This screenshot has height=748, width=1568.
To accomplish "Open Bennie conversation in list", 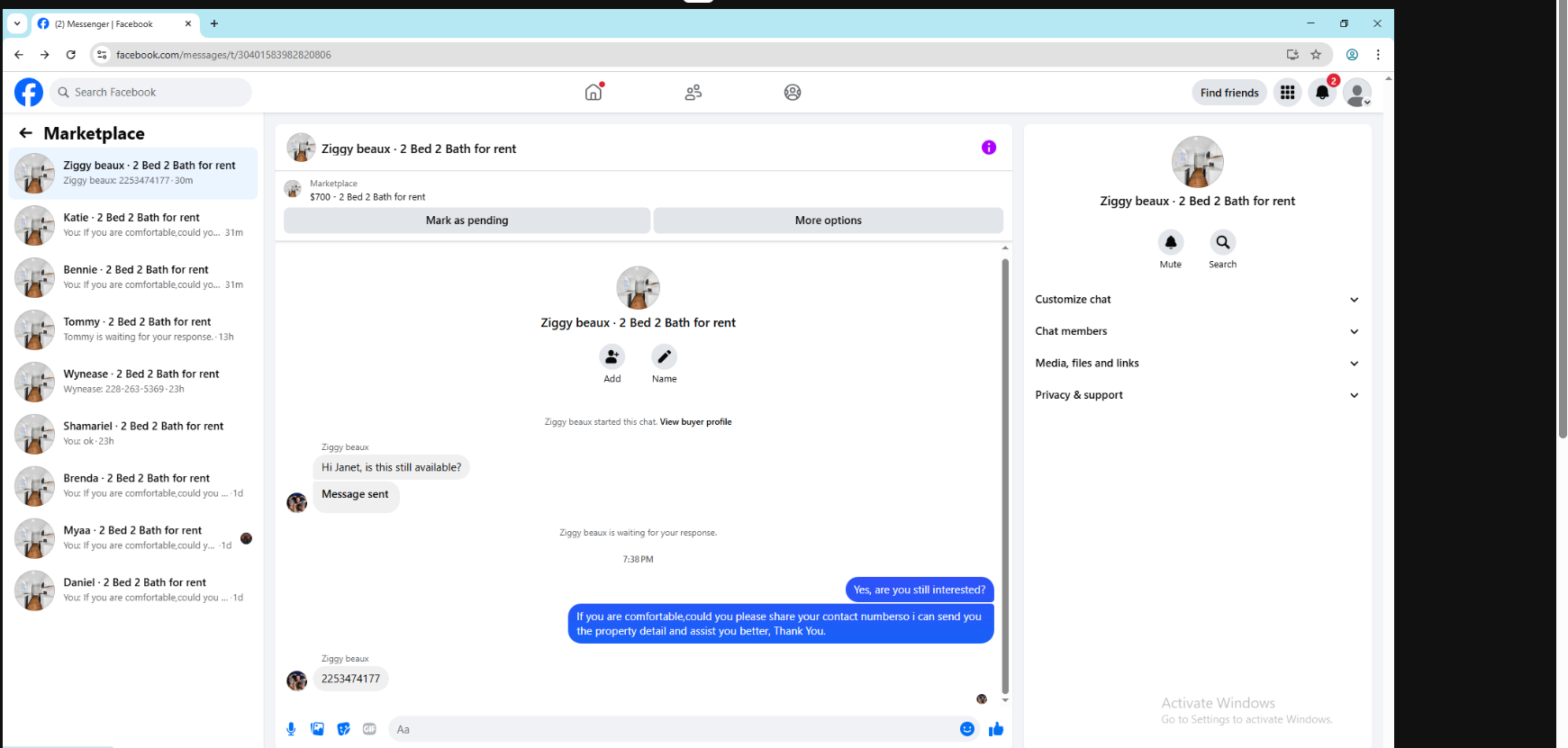I will click(133, 277).
